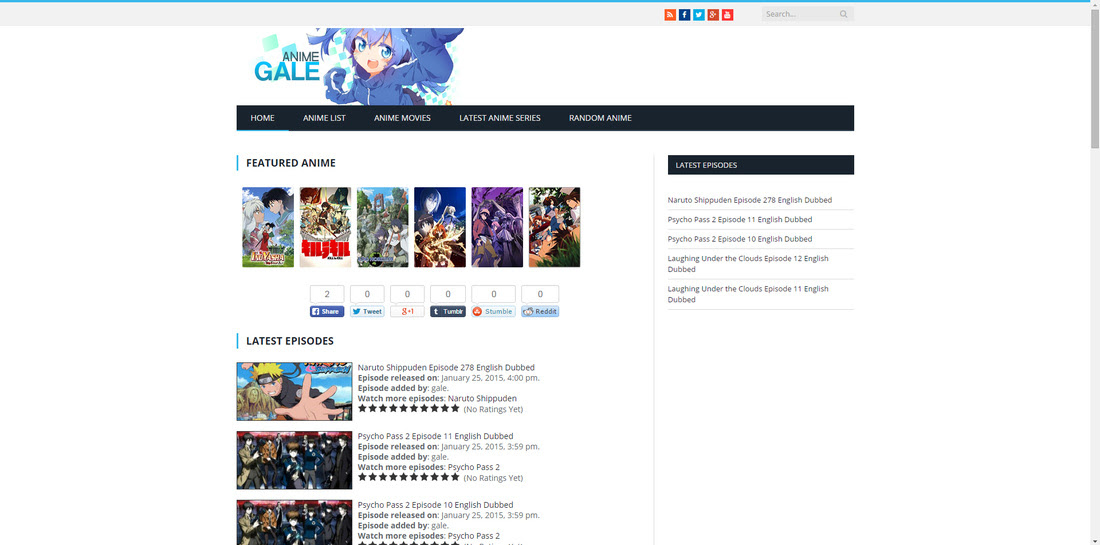Open the Twitter social icon in header
This screenshot has width=1100, height=545.
click(x=699, y=15)
